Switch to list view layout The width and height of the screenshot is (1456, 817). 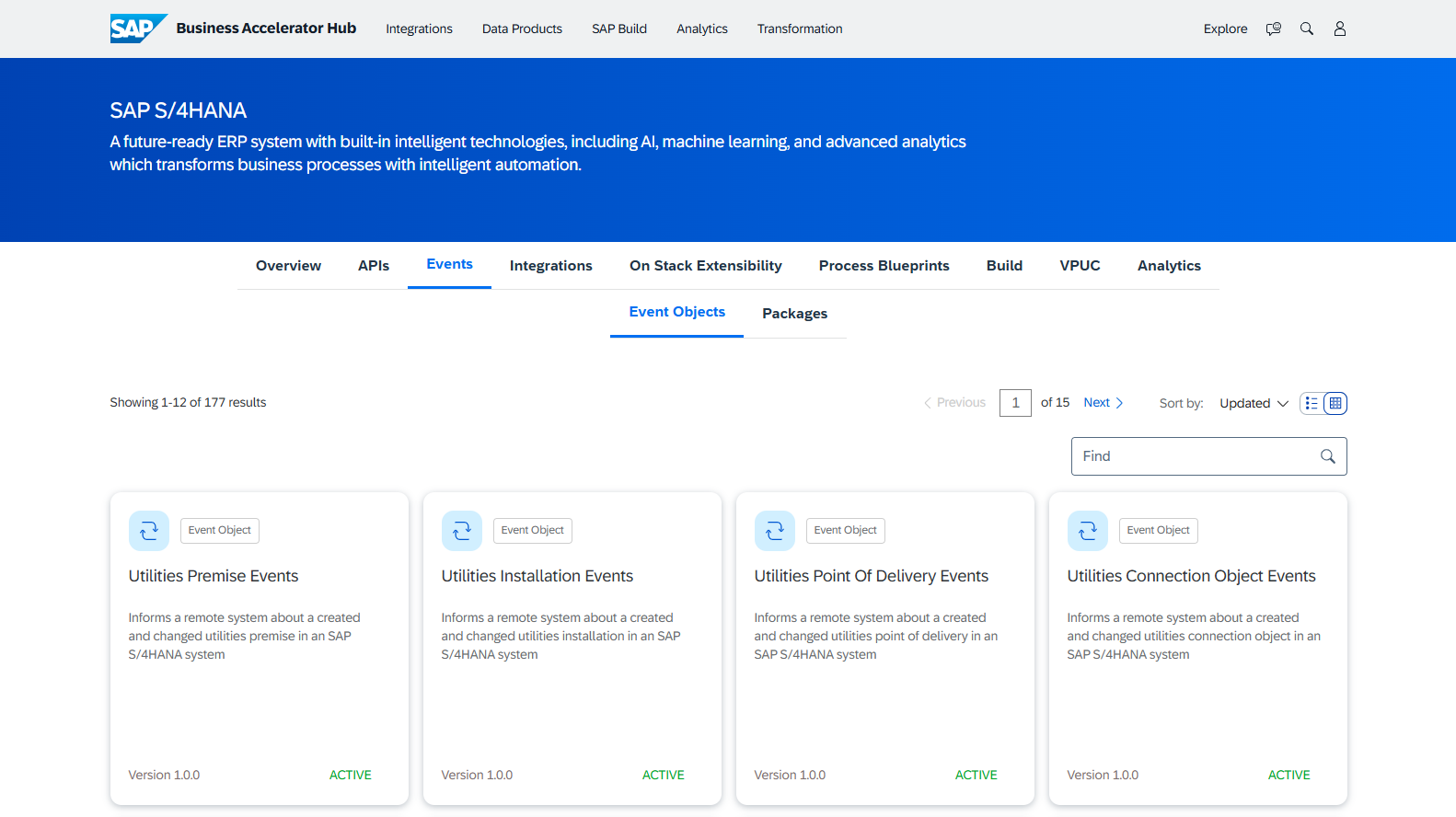[x=1312, y=403]
